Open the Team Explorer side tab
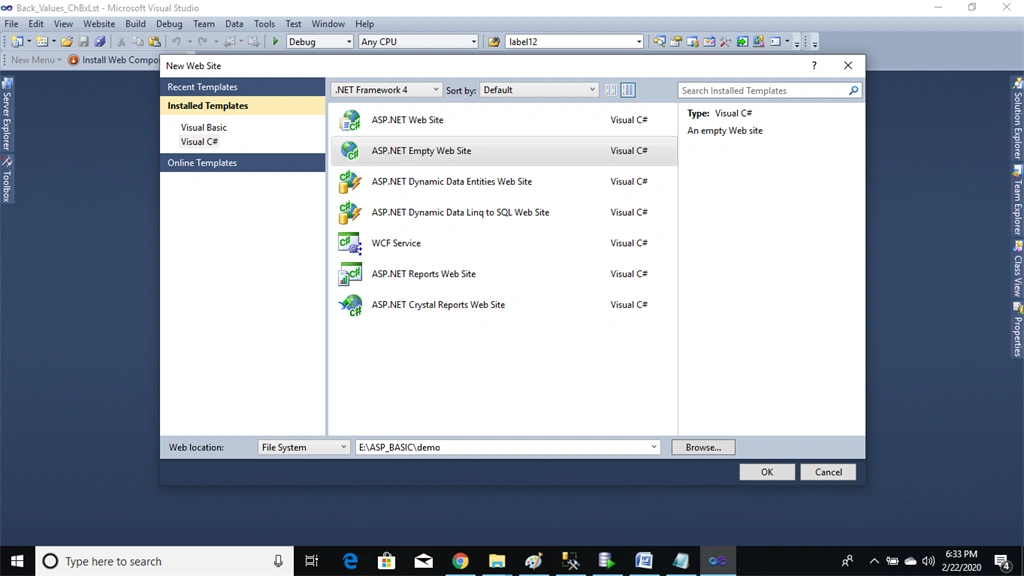Screen dimensions: 1024x576 coord(1017,201)
